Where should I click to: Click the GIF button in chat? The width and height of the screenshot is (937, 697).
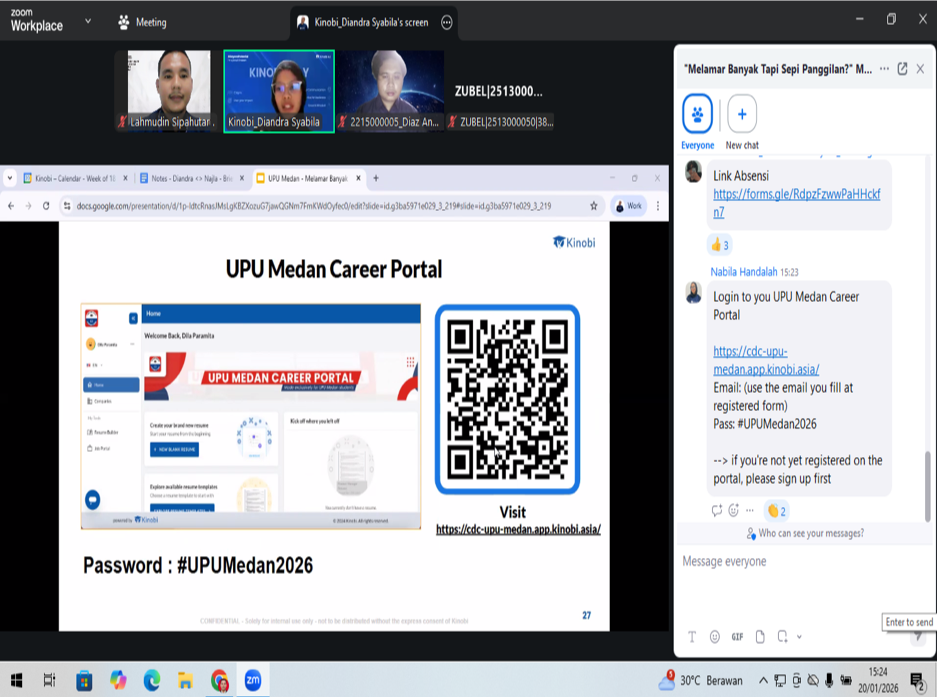point(737,637)
